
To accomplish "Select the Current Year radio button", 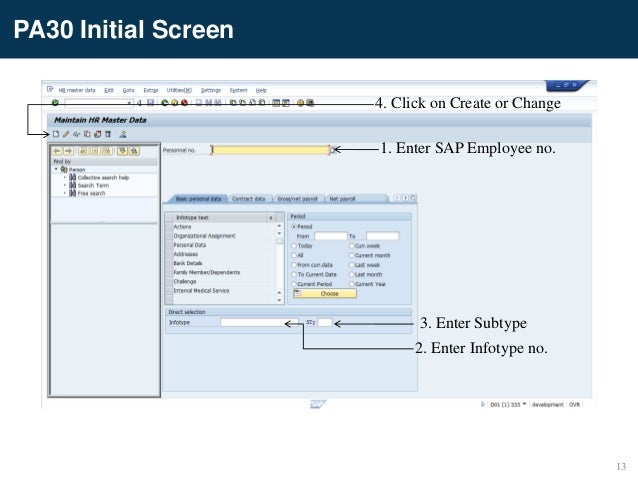I will click(352, 284).
